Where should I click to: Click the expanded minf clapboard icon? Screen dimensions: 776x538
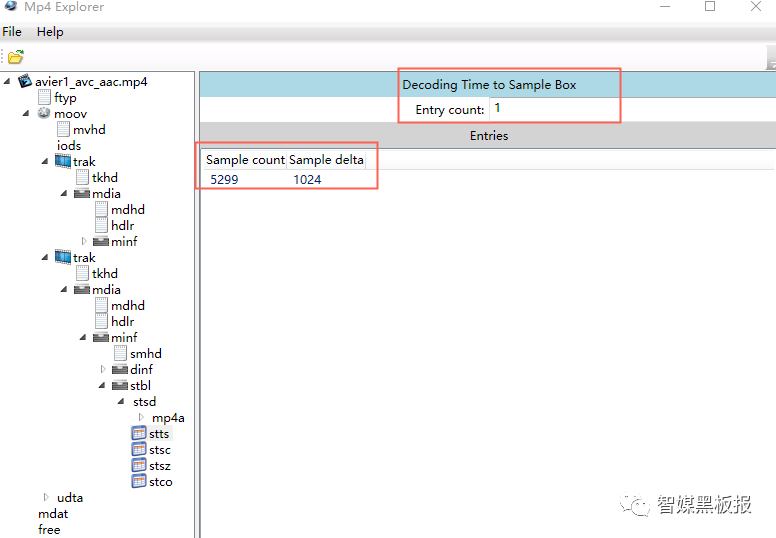pyautogui.click(x=101, y=338)
